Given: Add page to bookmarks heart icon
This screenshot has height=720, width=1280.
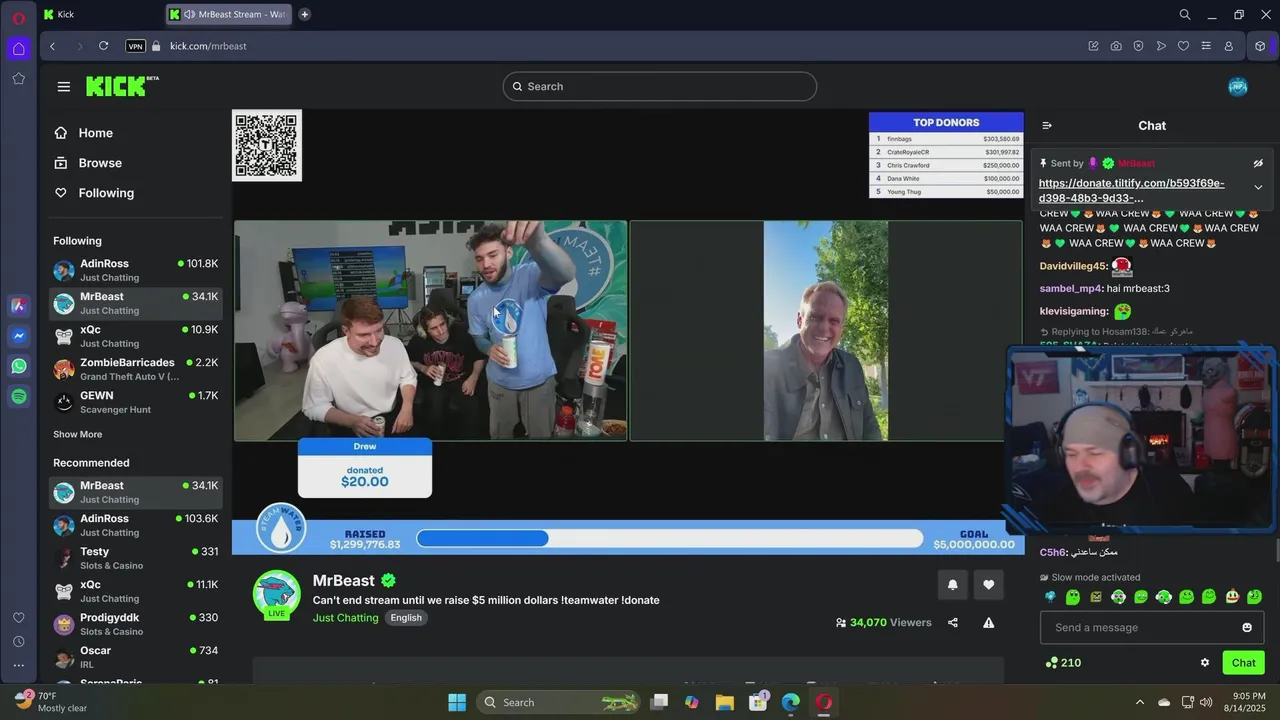Looking at the screenshot, I should tap(1183, 46).
